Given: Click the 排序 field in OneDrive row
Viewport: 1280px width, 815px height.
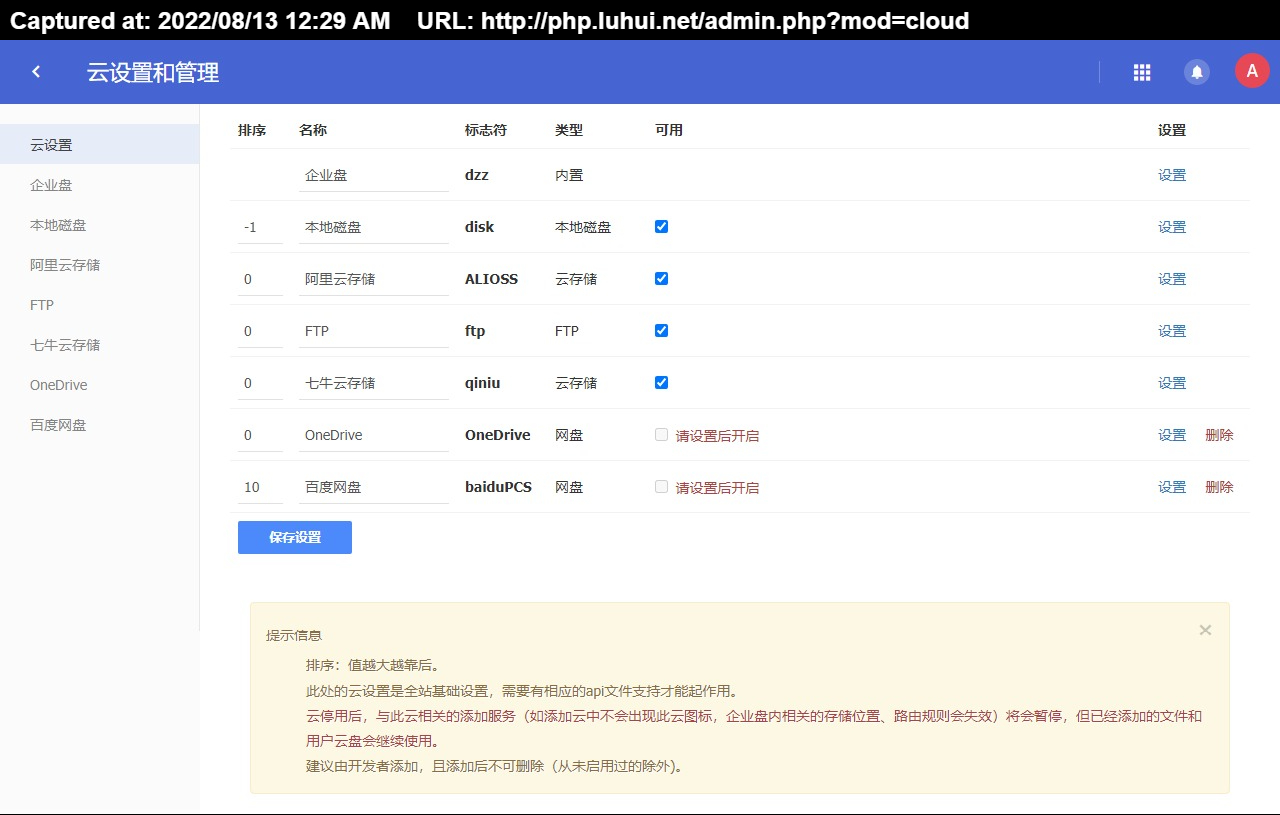Looking at the screenshot, I should pyautogui.click(x=260, y=435).
